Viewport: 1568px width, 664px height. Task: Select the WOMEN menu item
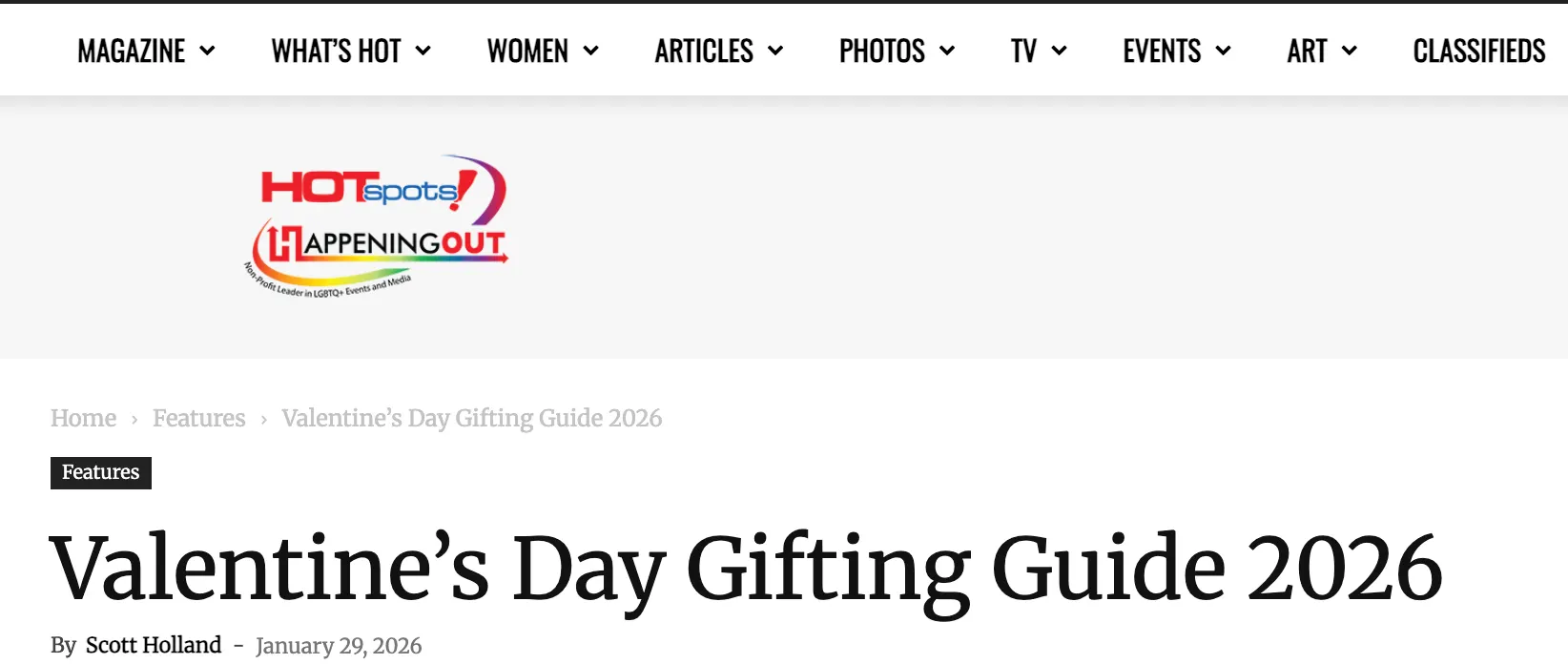(527, 51)
